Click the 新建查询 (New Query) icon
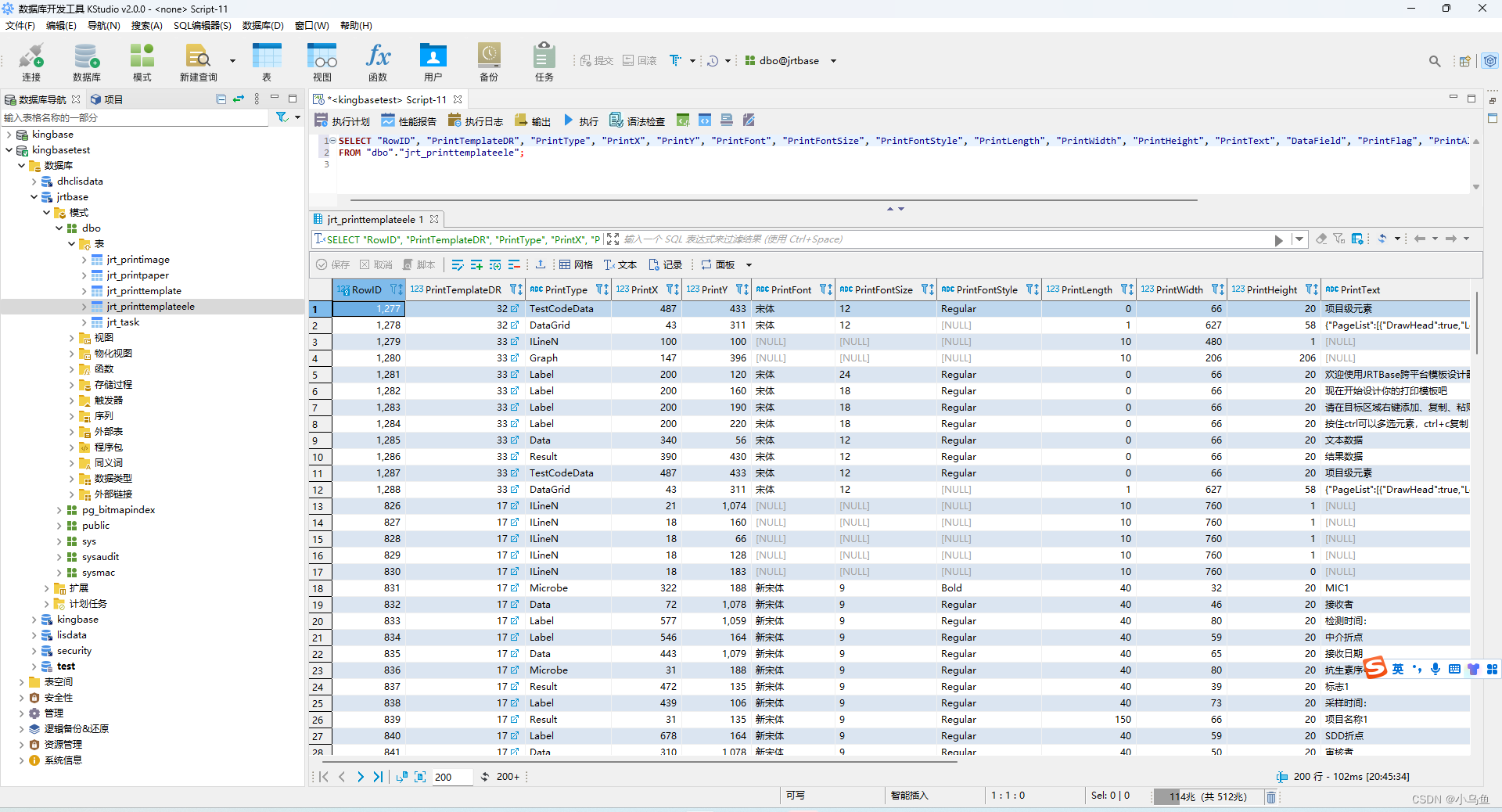The image size is (1502, 812). [x=199, y=63]
